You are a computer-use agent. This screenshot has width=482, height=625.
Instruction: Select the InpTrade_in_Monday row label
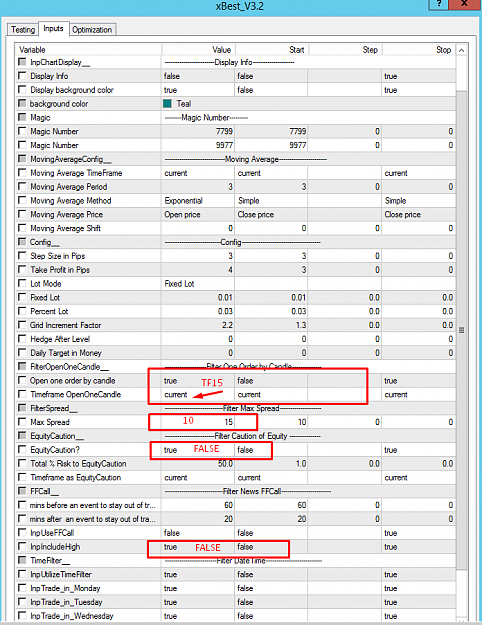click(65, 588)
